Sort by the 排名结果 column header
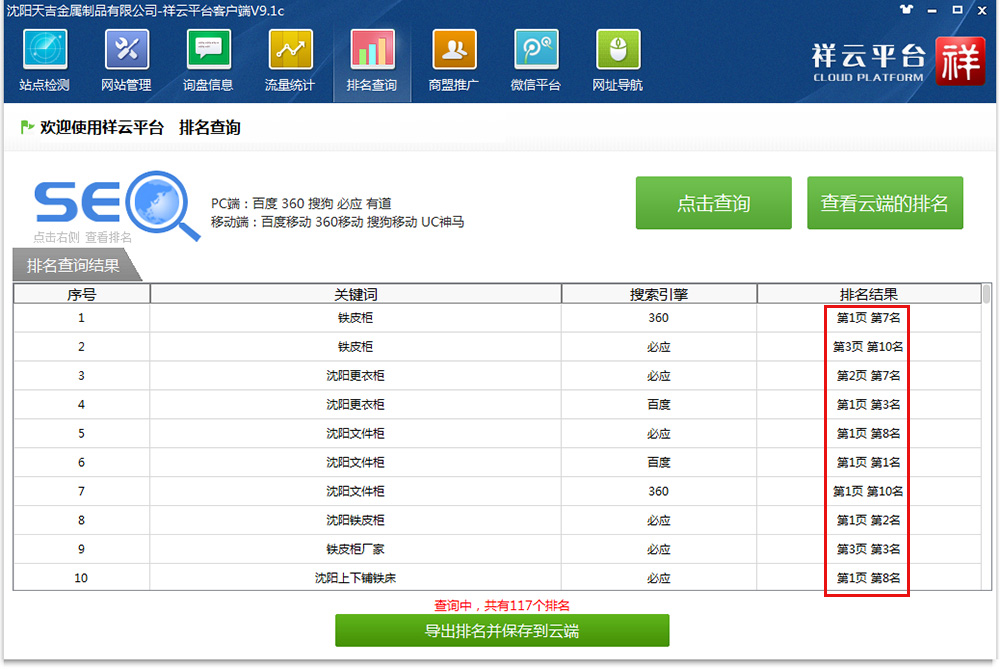Screen dimensions: 1000x669 [869, 294]
